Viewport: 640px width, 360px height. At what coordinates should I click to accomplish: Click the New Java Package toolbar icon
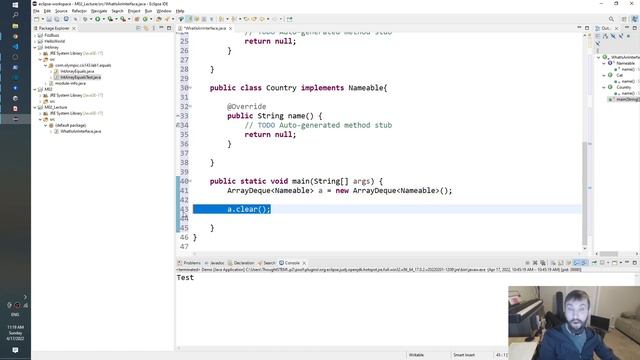pos(137,19)
